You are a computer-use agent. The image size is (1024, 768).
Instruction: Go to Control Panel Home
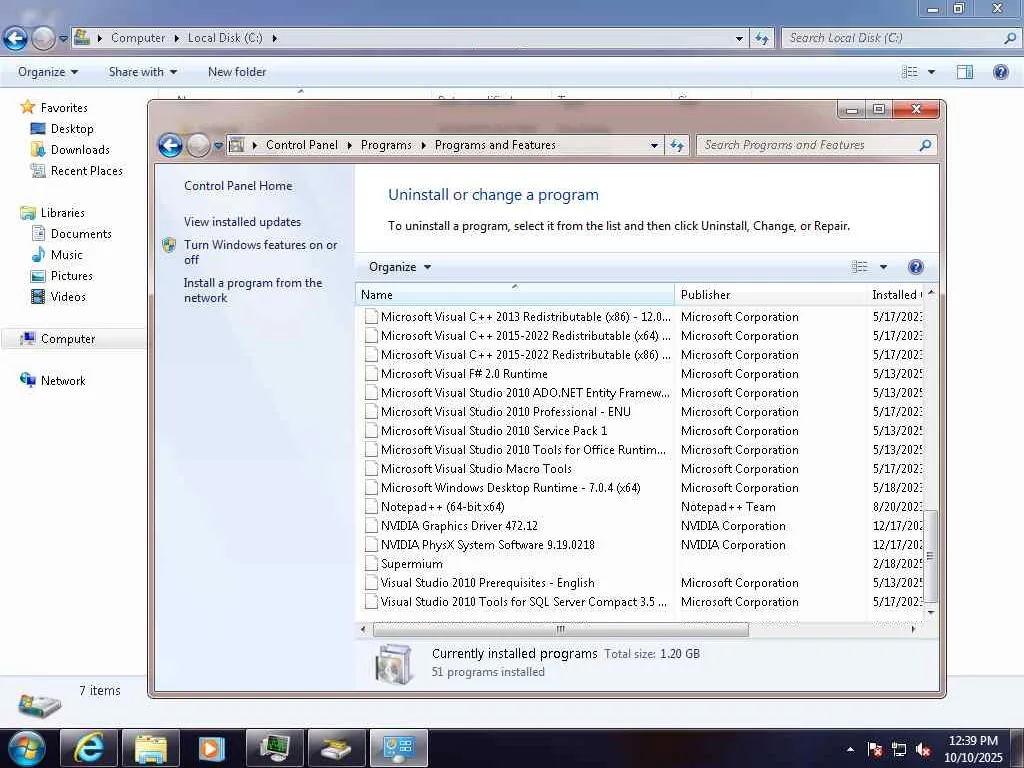(238, 185)
